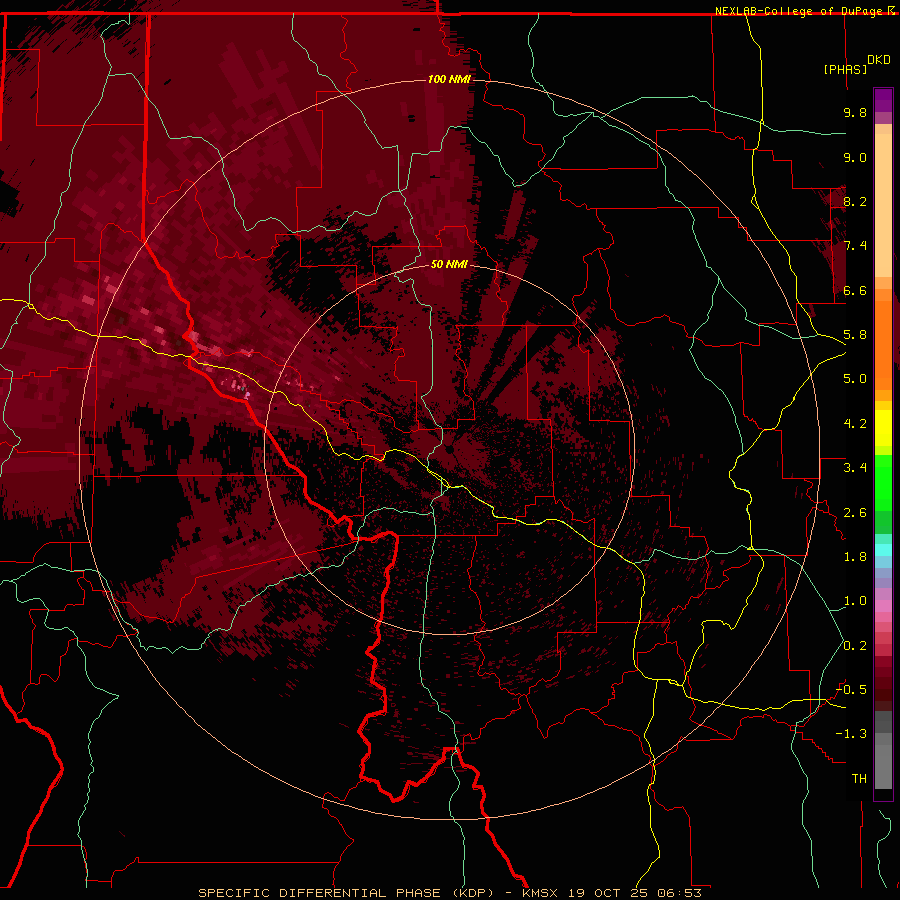Click the TH legend label

[x=859, y=779]
